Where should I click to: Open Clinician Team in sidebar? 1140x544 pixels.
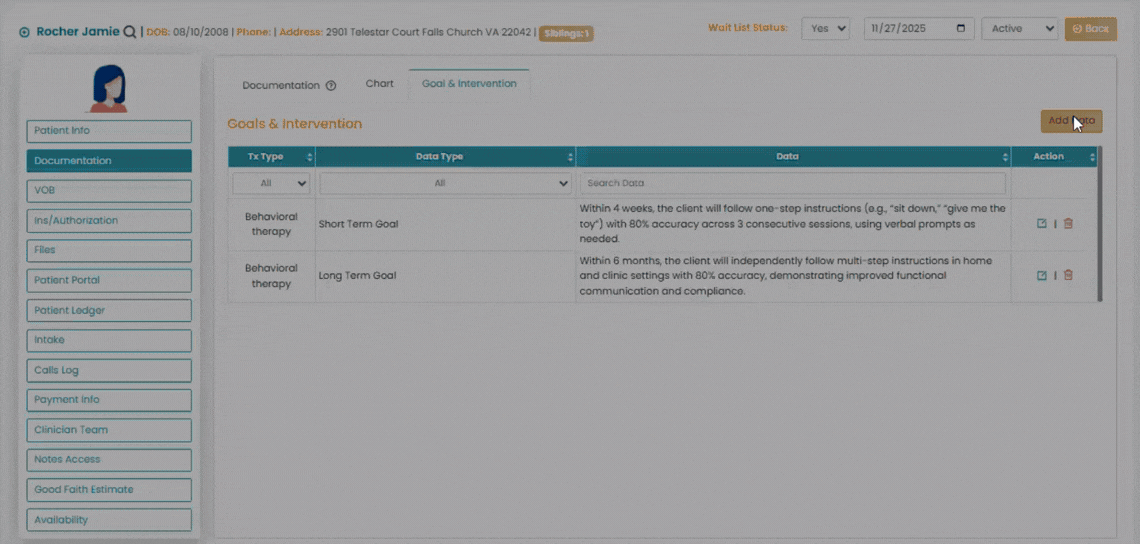[109, 430]
